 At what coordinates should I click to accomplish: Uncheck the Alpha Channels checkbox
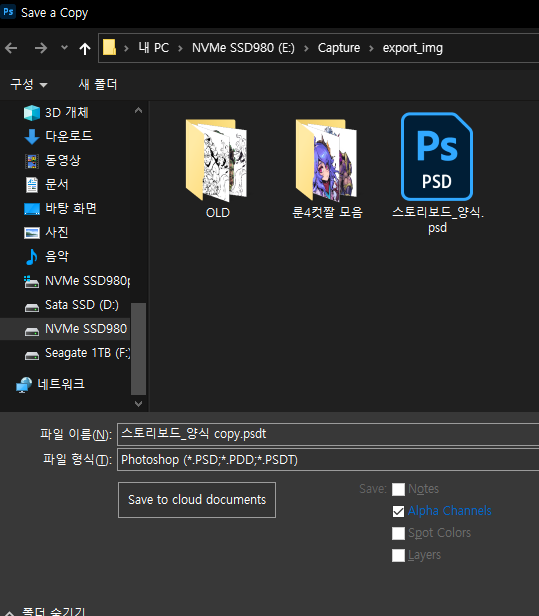[398, 511]
